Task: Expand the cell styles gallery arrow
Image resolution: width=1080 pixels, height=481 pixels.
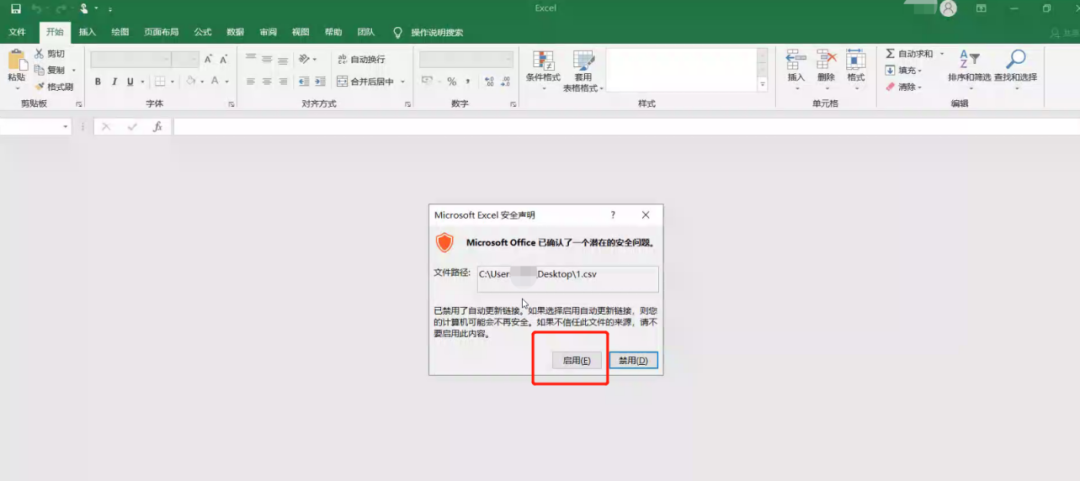Action: [x=762, y=84]
